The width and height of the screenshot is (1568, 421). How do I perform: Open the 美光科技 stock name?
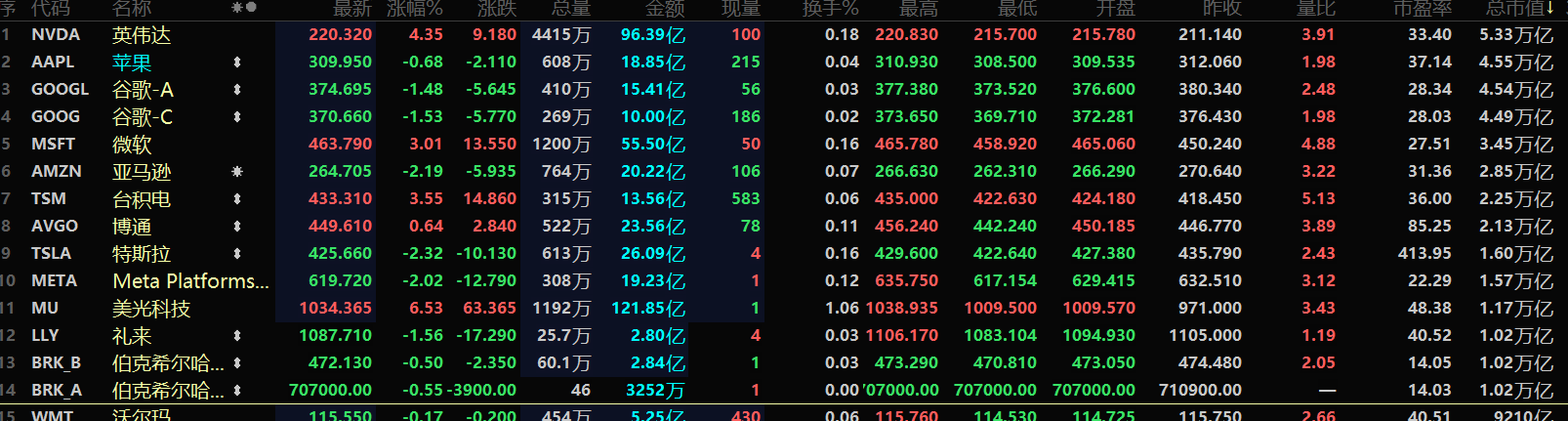pos(151,309)
